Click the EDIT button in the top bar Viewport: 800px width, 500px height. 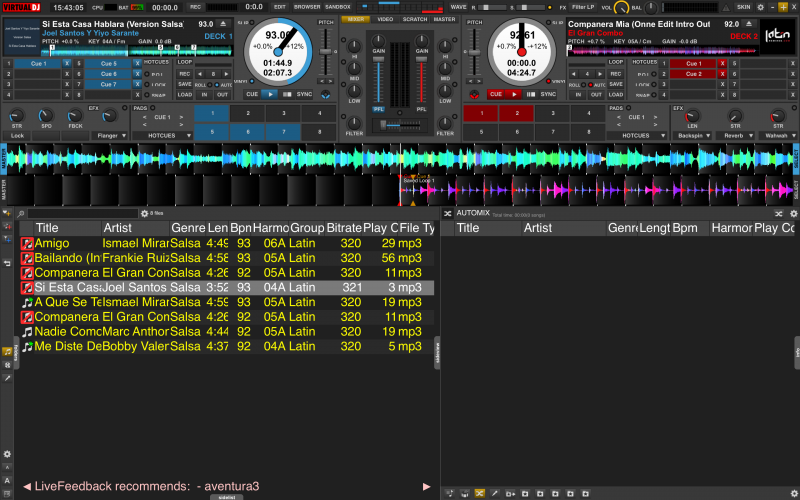coord(280,7)
